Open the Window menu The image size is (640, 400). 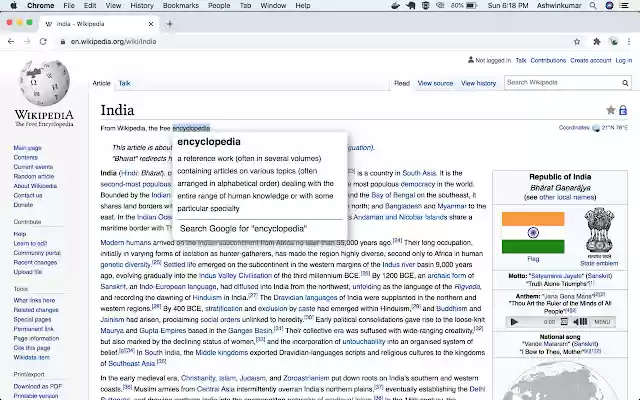coord(273,6)
